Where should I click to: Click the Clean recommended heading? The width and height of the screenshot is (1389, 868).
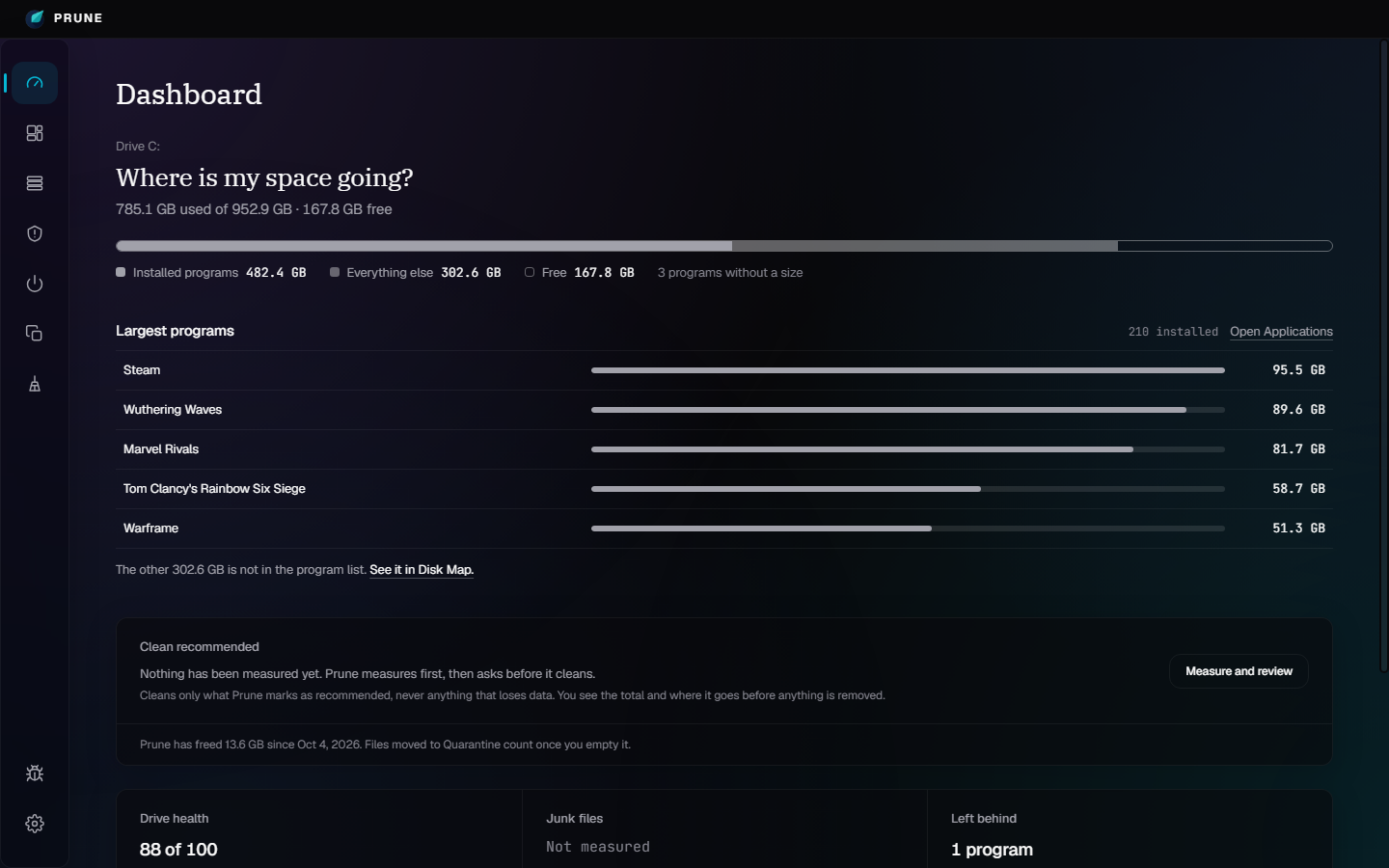tap(200, 647)
